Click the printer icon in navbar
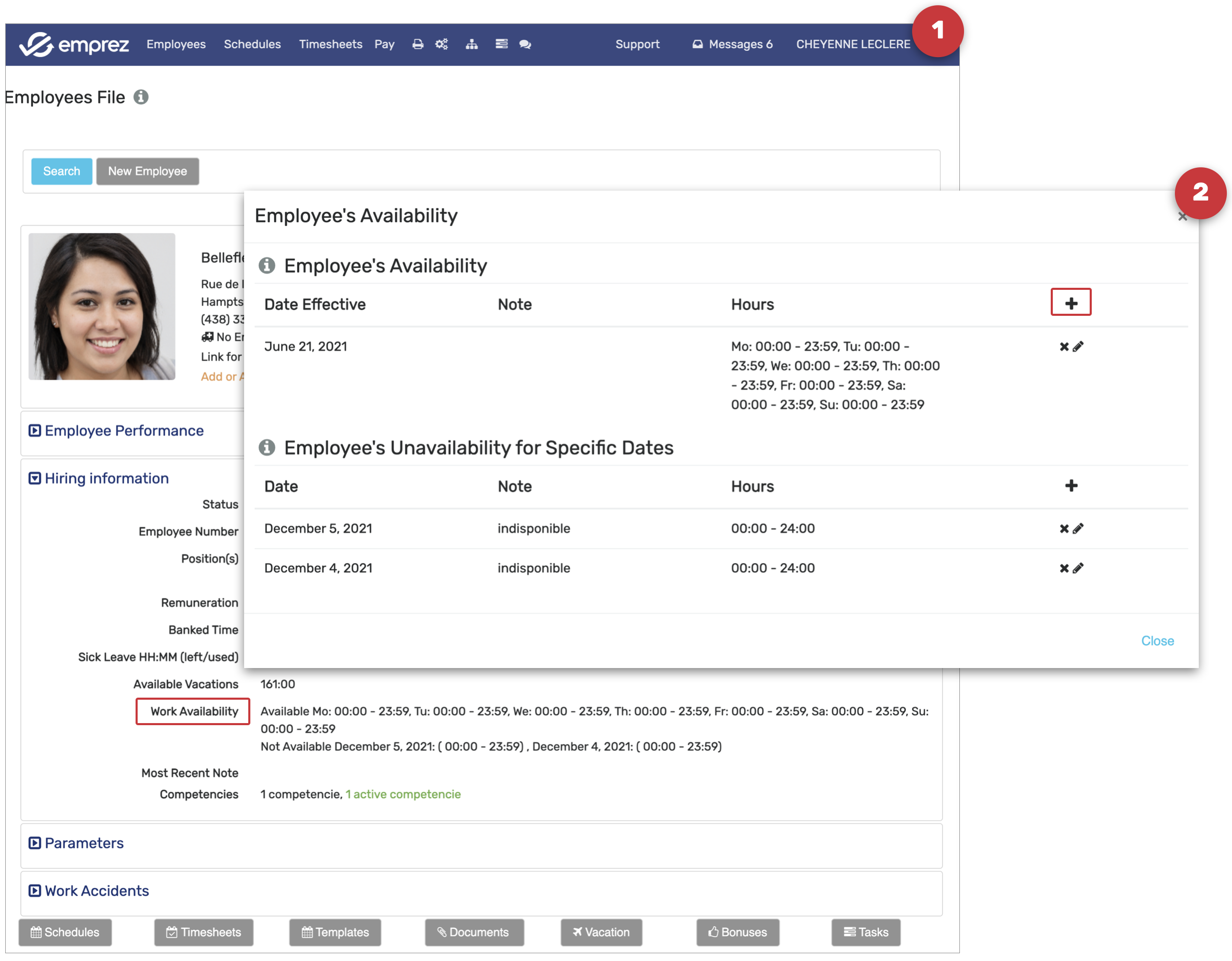This screenshot has height=961, width=1232. coord(418,44)
